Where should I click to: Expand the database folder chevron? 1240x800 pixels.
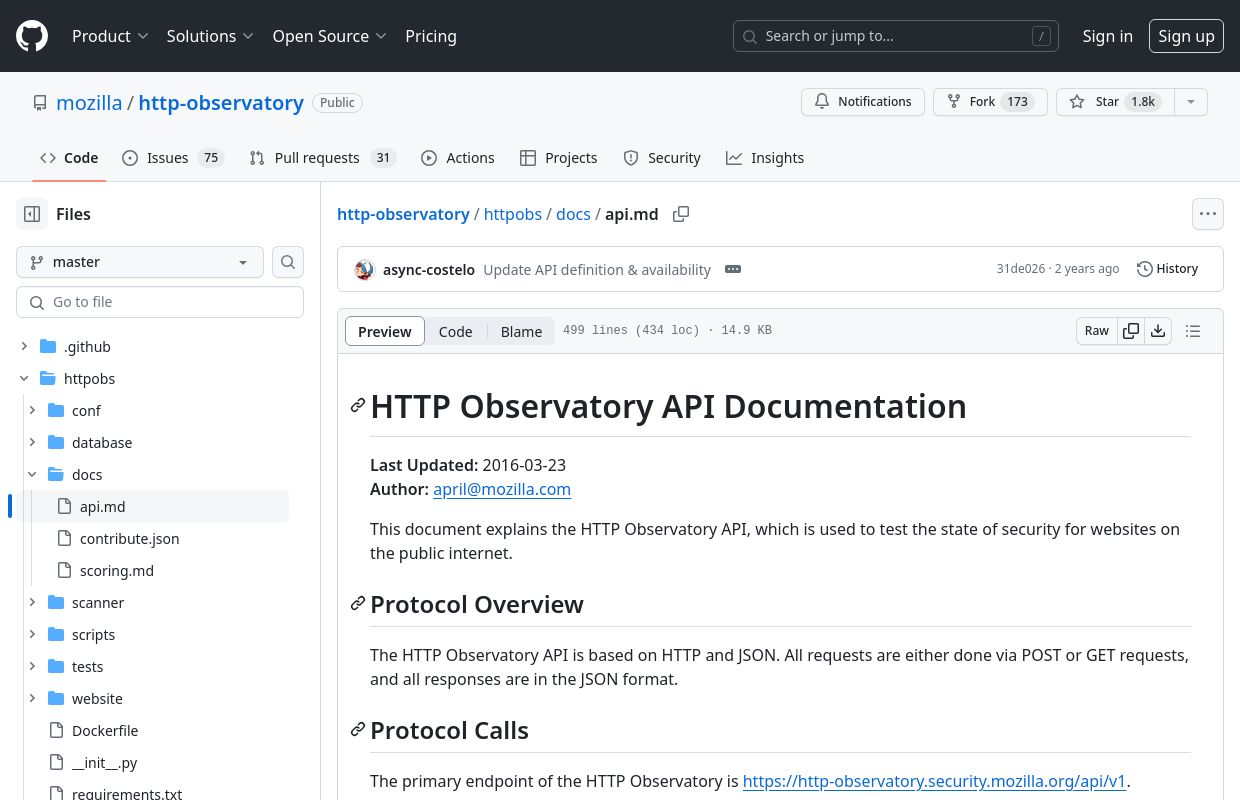[32, 443]
